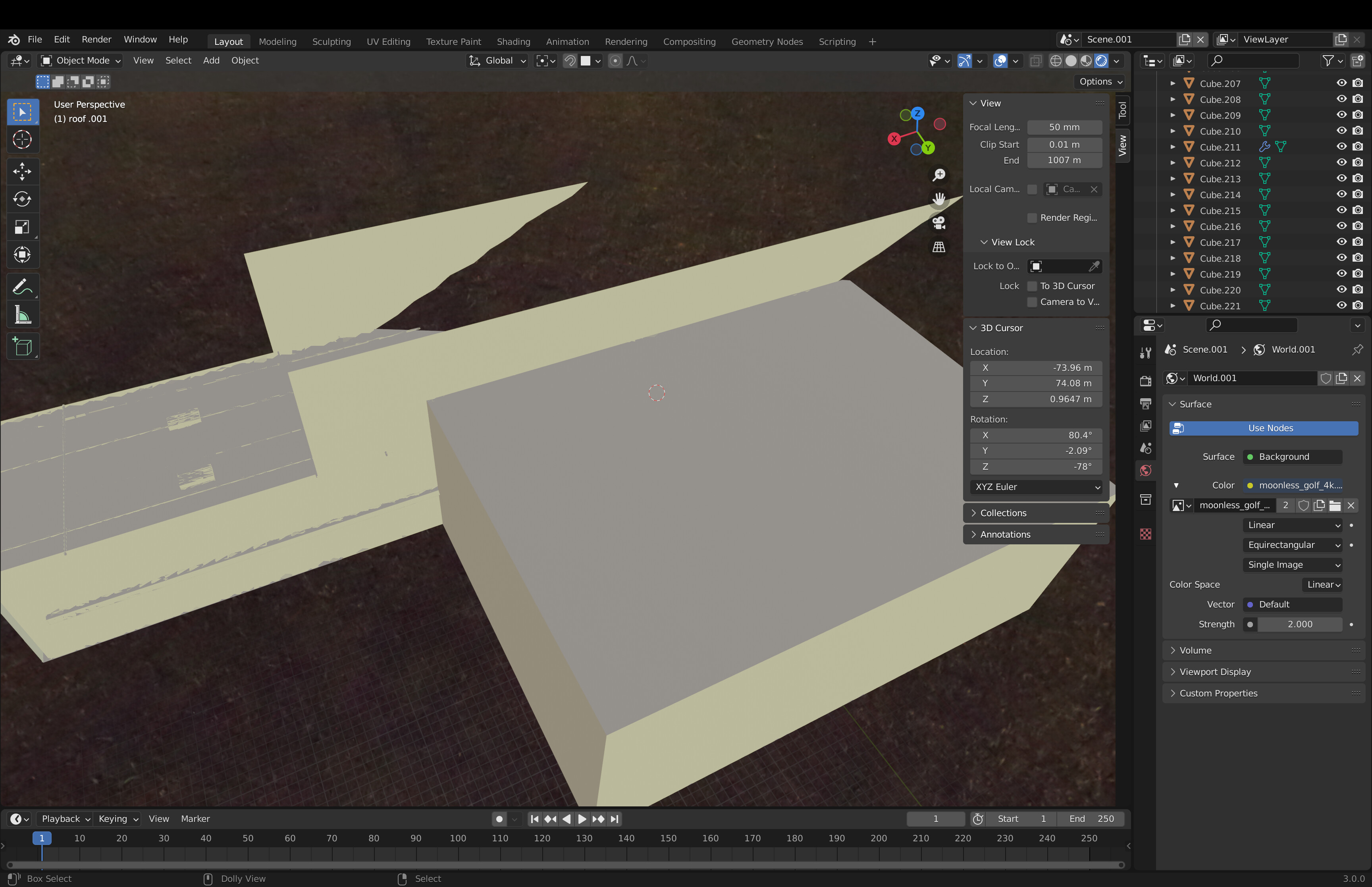
Task: Open Equirectangular projection dropdown
Action: point(1293,545)
